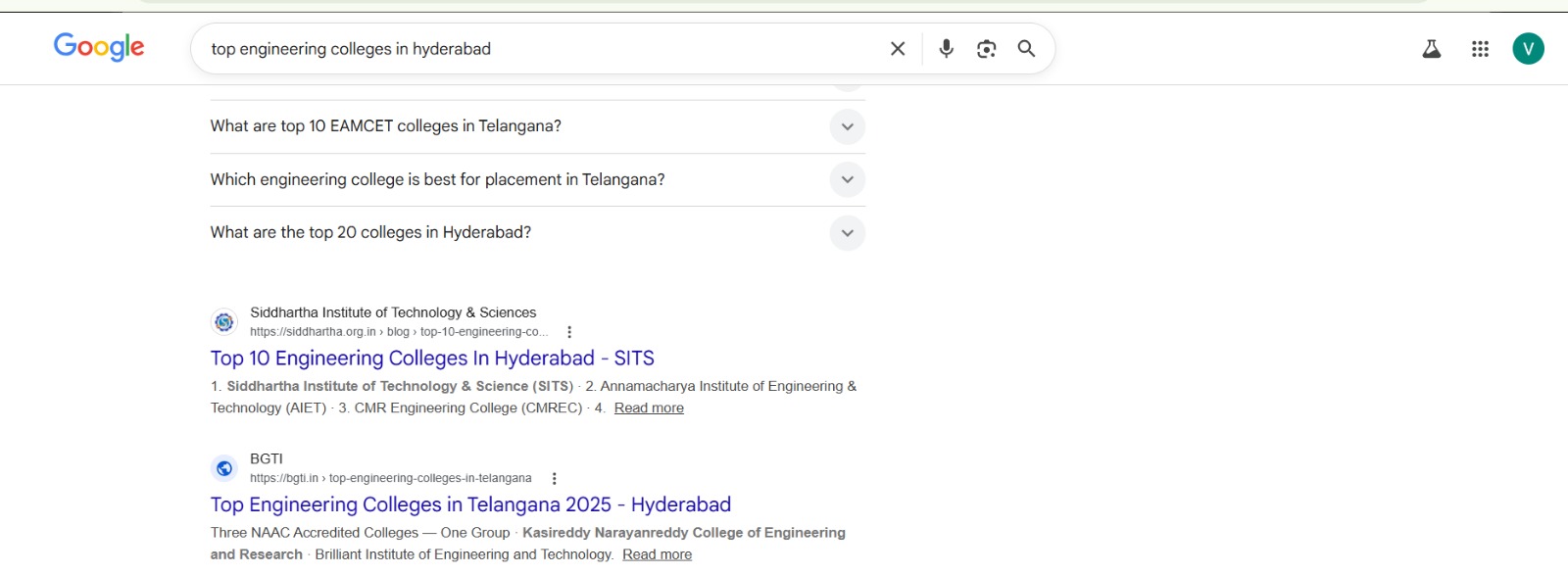The width and height of the screenshot is (1568, 575).
Task: Expand 'top 20 colleges in Hyderabad' question
Action: [x=848, y=233]
